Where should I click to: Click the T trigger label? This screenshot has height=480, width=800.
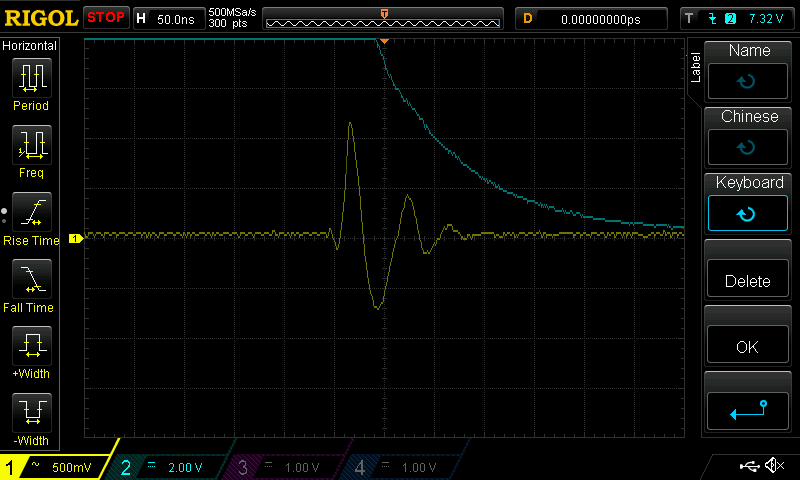[689, 19]
